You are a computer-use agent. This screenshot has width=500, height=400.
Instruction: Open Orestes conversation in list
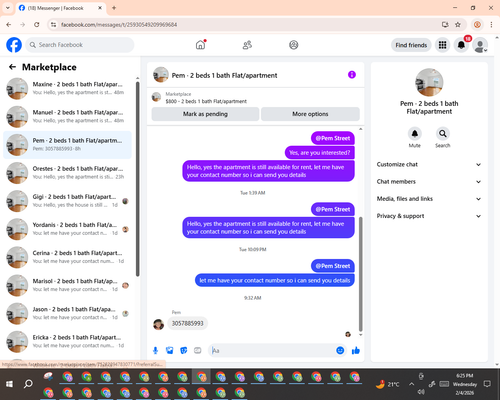tap(67, 173)
